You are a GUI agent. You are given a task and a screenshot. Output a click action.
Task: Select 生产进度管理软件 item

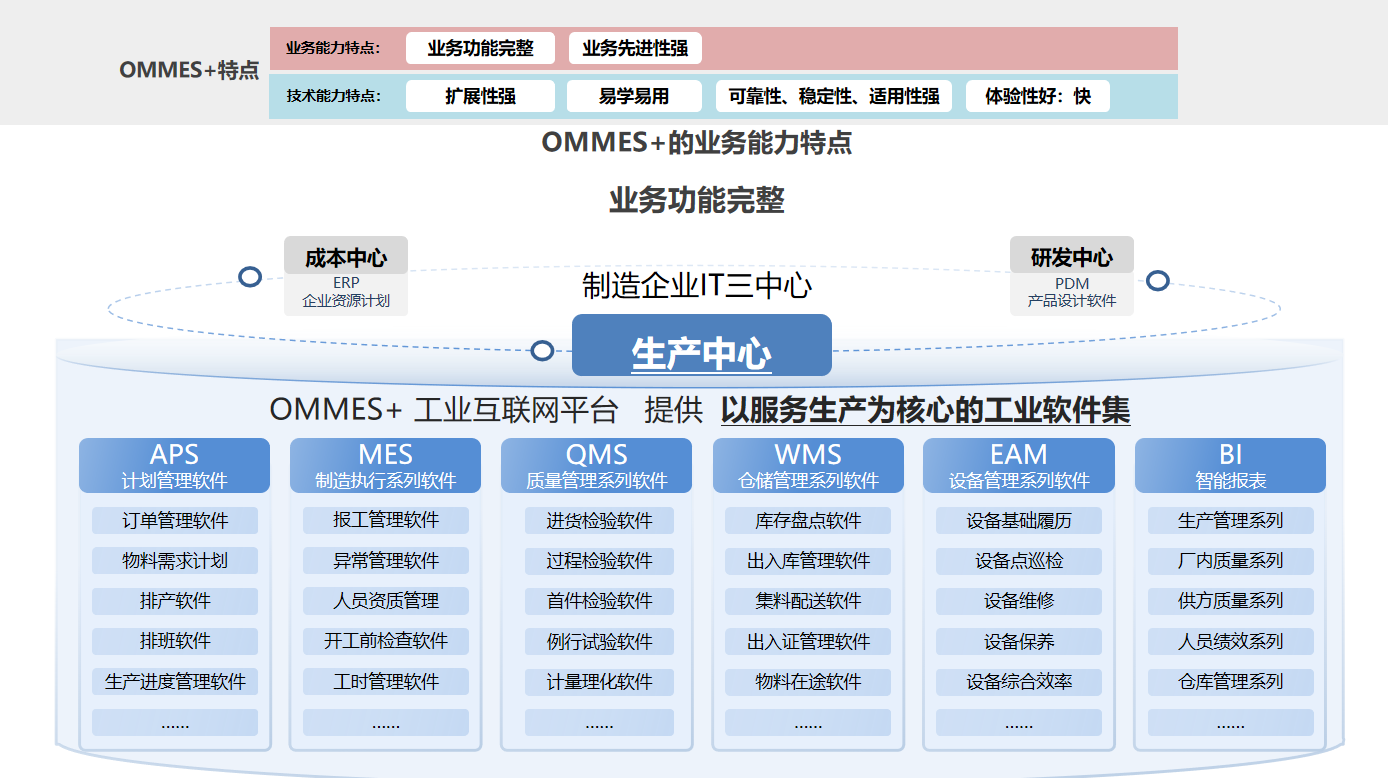click(x=175, y=682)
